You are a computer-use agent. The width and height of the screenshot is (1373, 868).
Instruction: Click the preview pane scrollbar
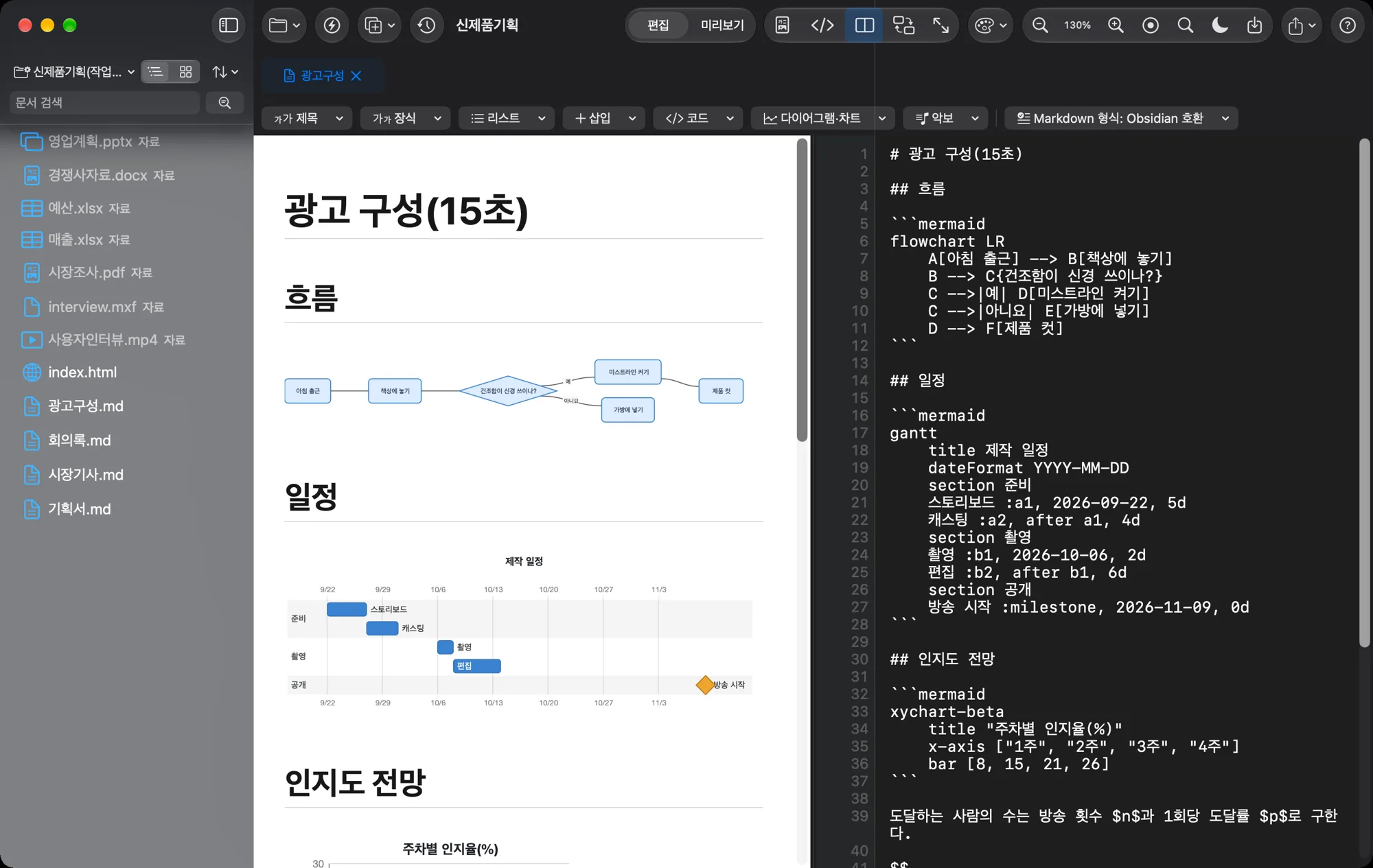801,290
